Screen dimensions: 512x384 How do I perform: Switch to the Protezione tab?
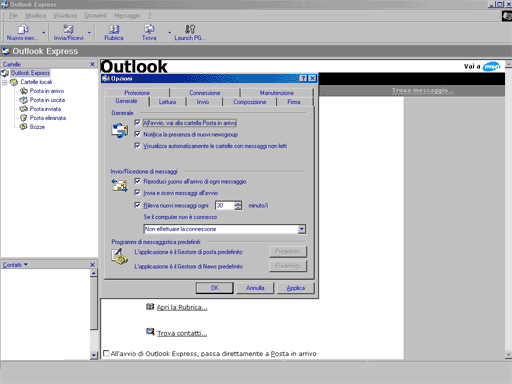point(137,93)
